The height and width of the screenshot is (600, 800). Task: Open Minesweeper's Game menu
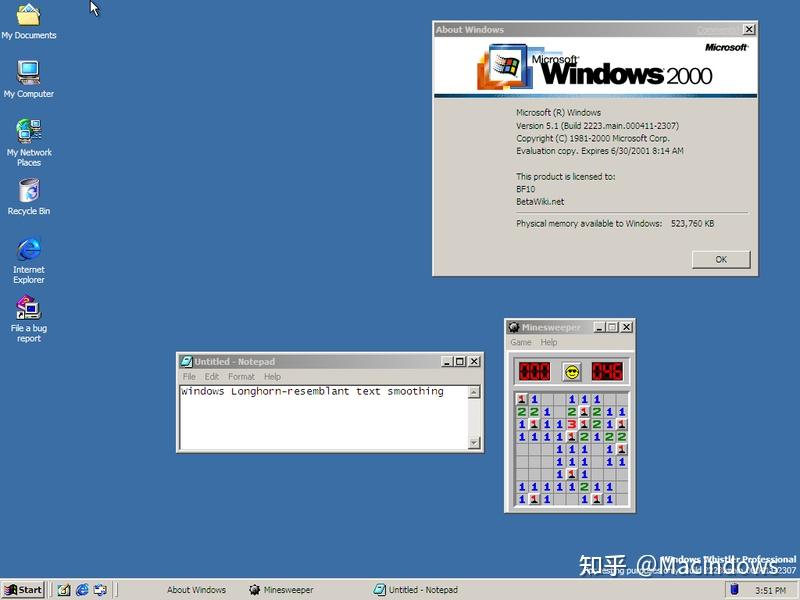(520, 342)
